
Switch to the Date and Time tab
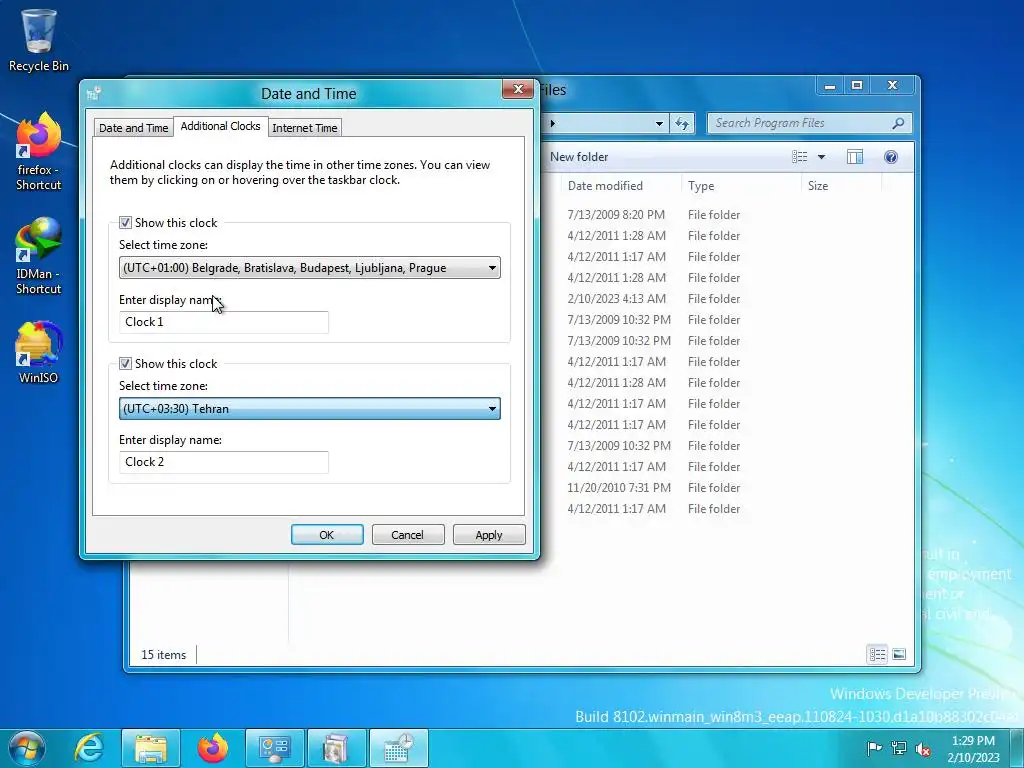(x=134, y=128)
